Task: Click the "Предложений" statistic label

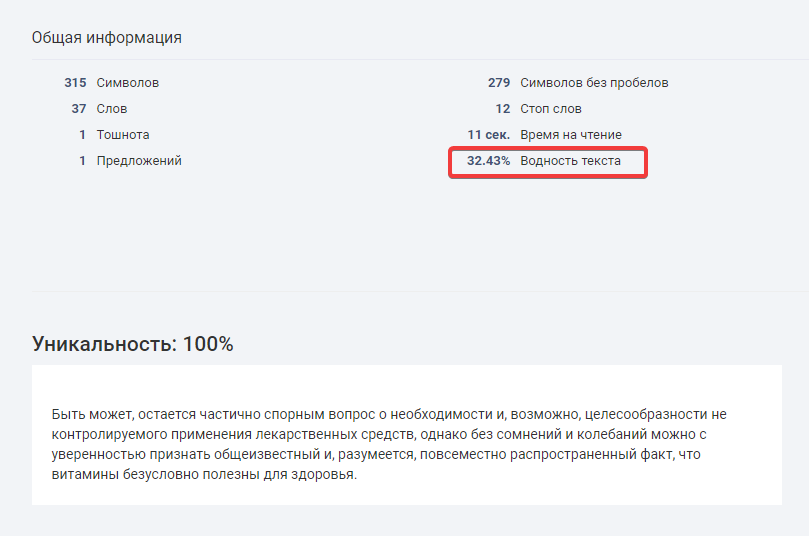Action: 139,161
